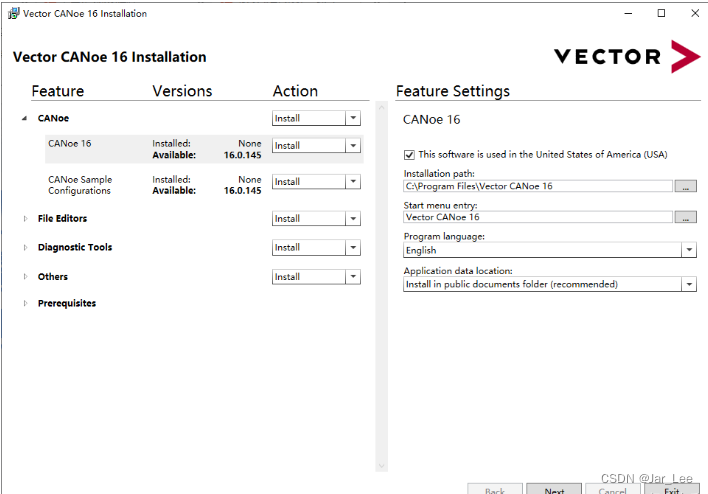
Task: Select the Others tree item
Action: (53, 276)
